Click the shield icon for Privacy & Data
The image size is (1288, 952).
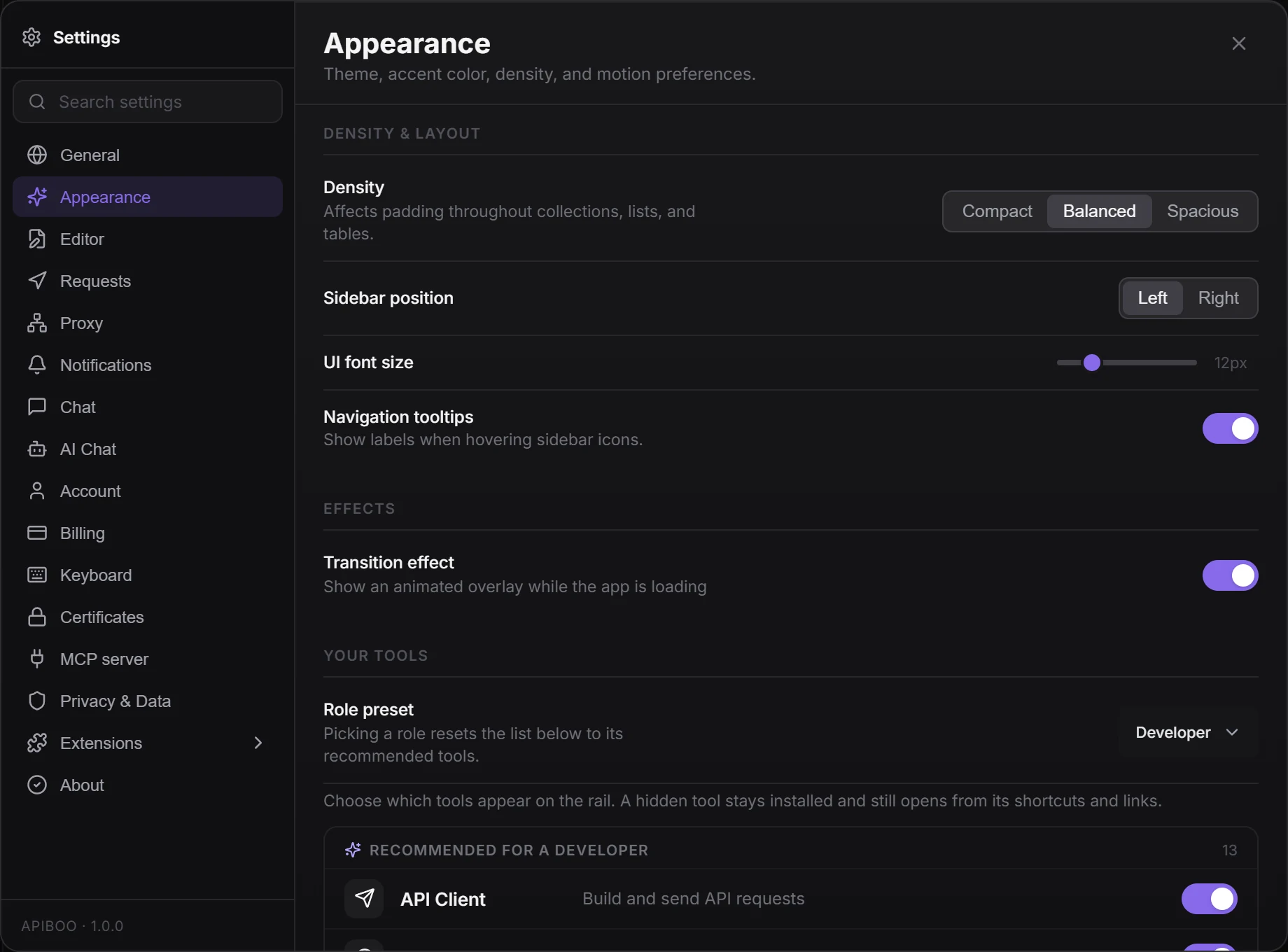(37, 701)
